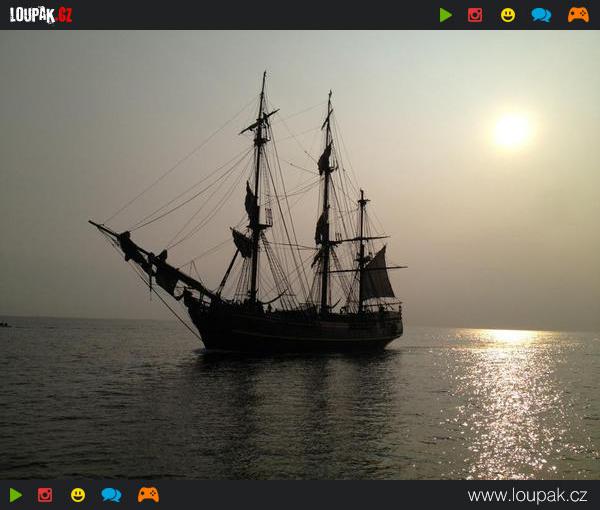Click the empty middle of top dark bar
The height and width of the screenshot is (510, 600).
(250, 15)
